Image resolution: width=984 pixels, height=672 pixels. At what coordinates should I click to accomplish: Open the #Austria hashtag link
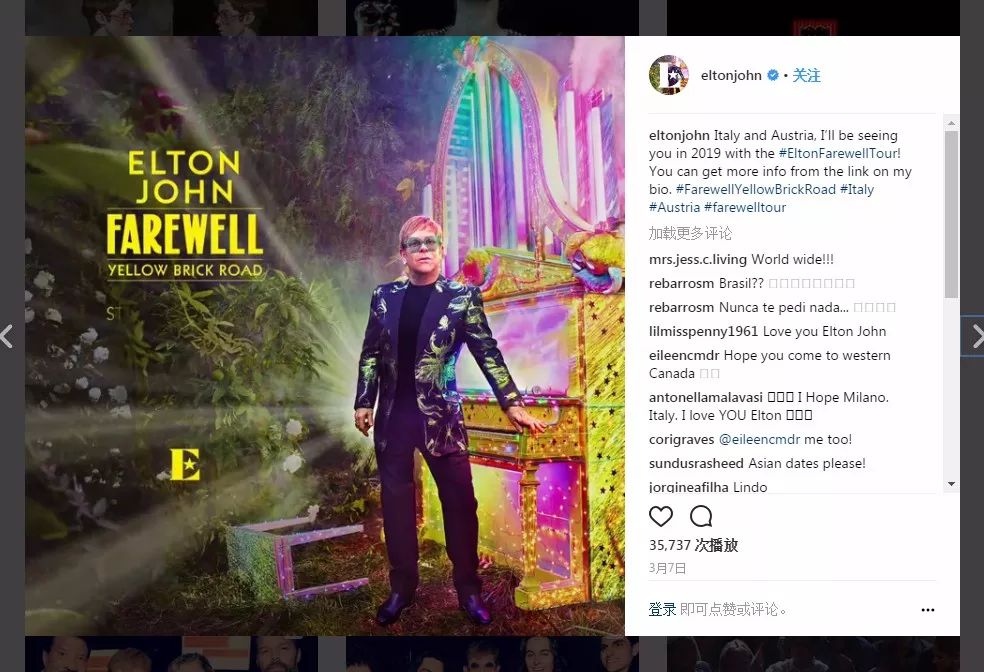675,207
